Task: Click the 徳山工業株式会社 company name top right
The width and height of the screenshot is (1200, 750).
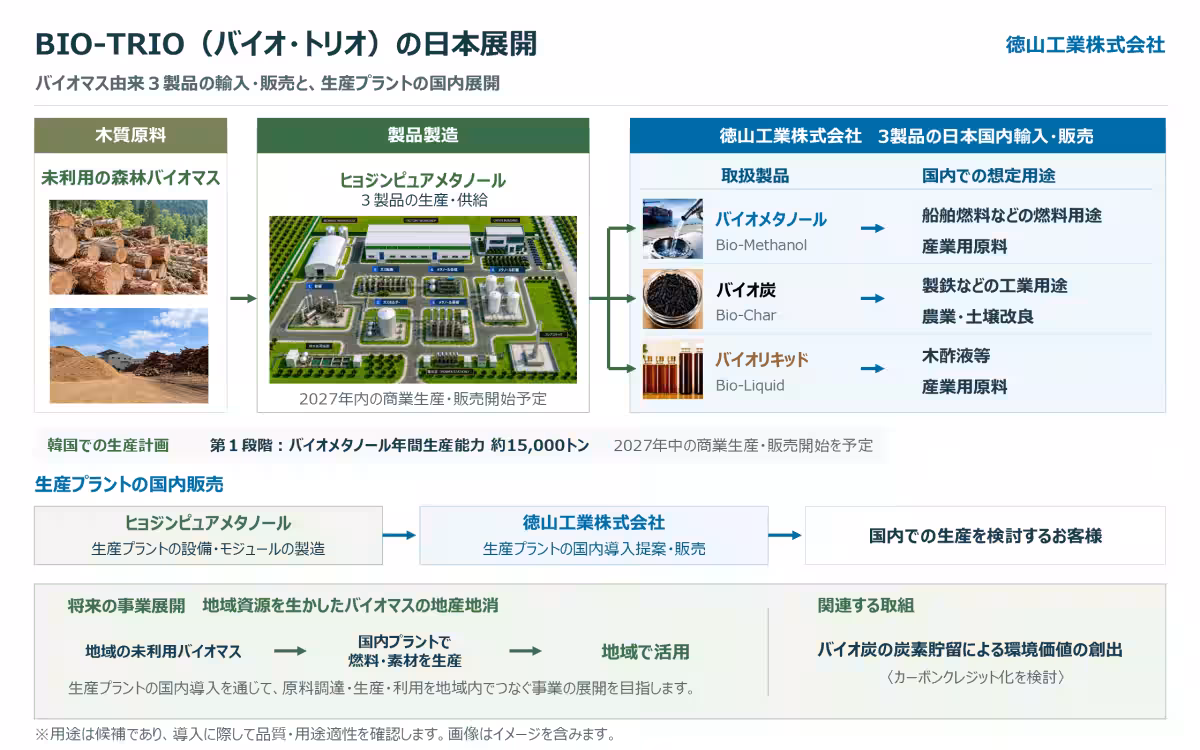Action: [1085, 45]
